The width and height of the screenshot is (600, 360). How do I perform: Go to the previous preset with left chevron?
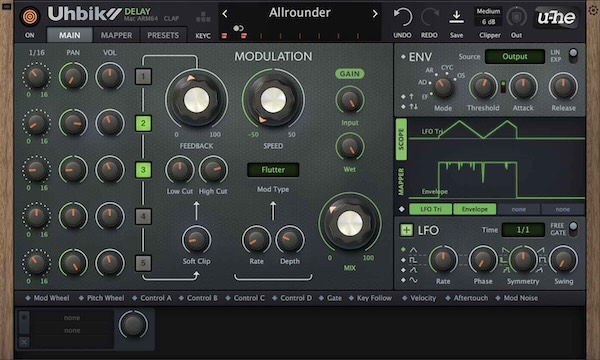click(x=225, y=14)
